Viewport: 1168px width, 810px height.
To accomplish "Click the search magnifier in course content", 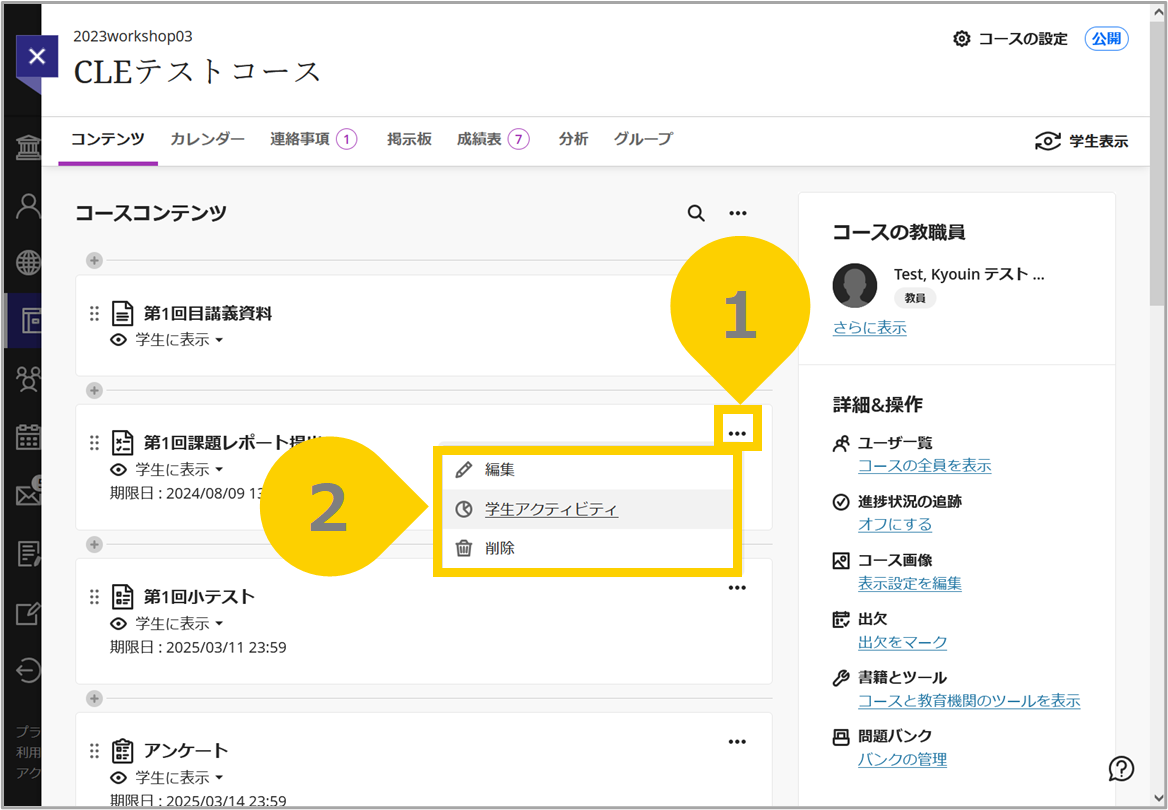I will point(696,213).
